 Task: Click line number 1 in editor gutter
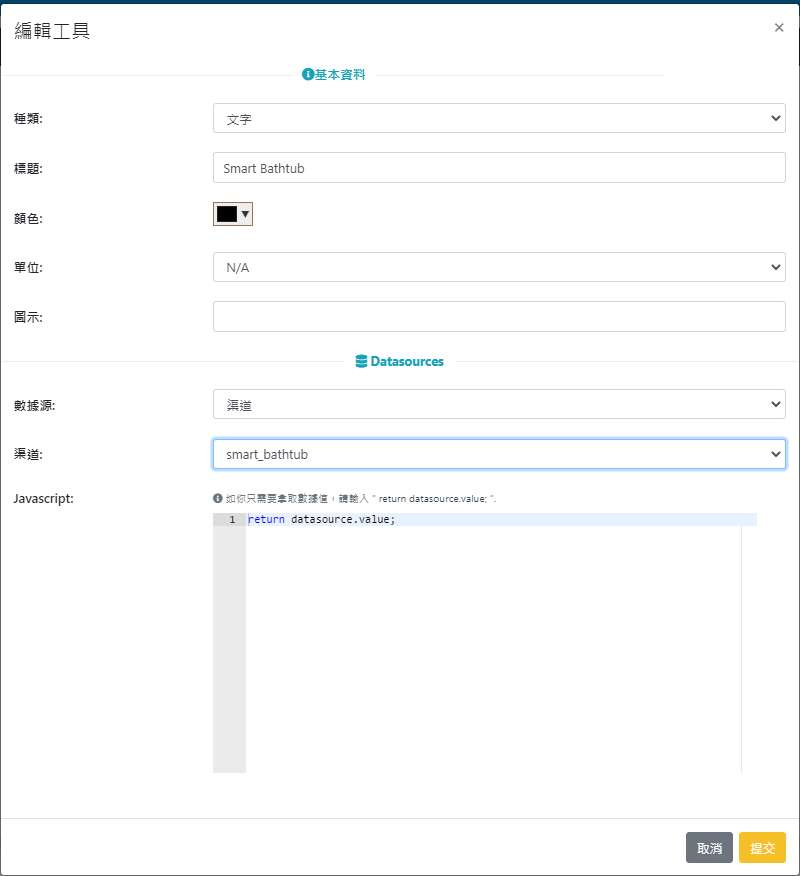pos(231,520)
